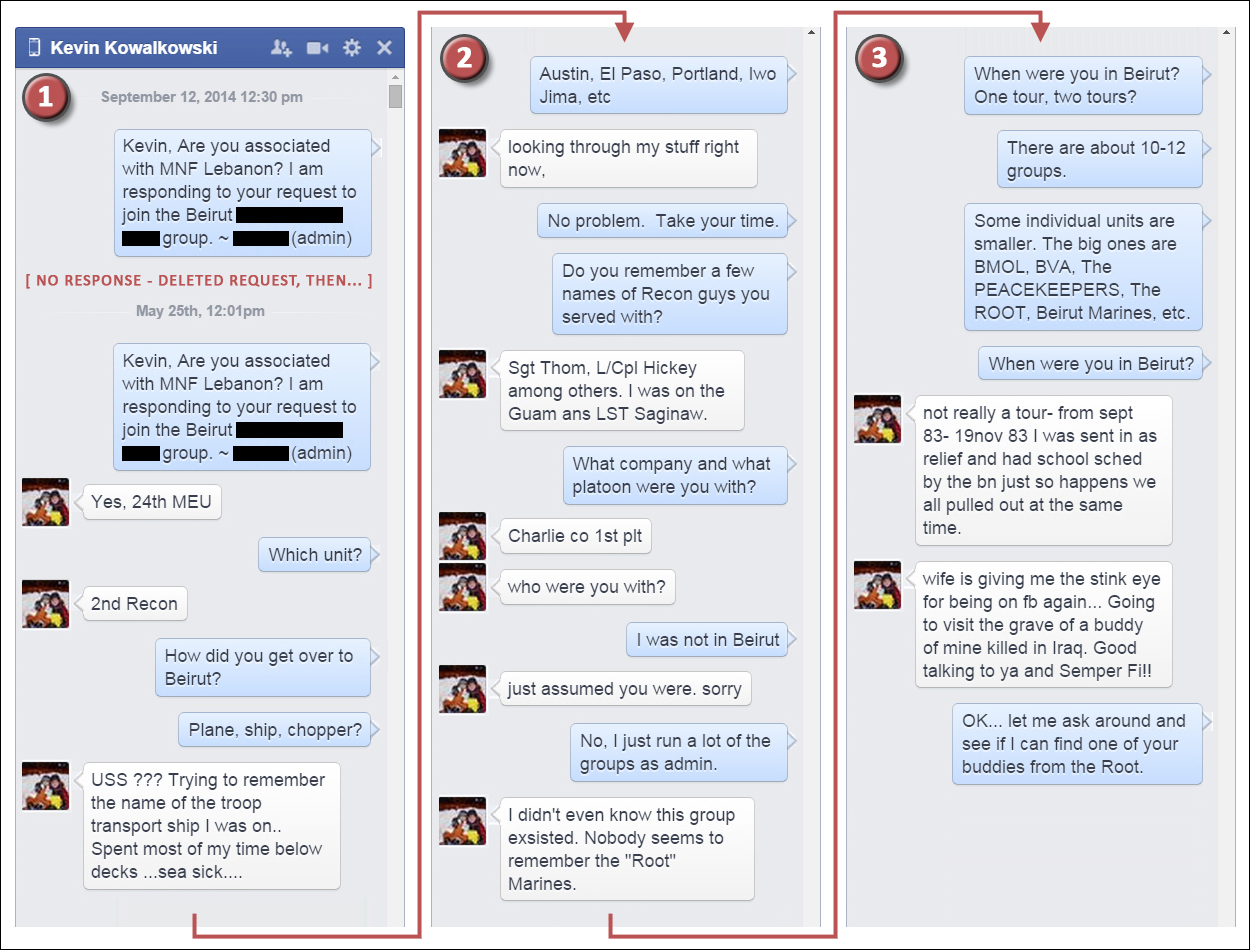1250x950 pixels.
Task: Click the add friends to chat icon
Action: (x=281, y=47)
